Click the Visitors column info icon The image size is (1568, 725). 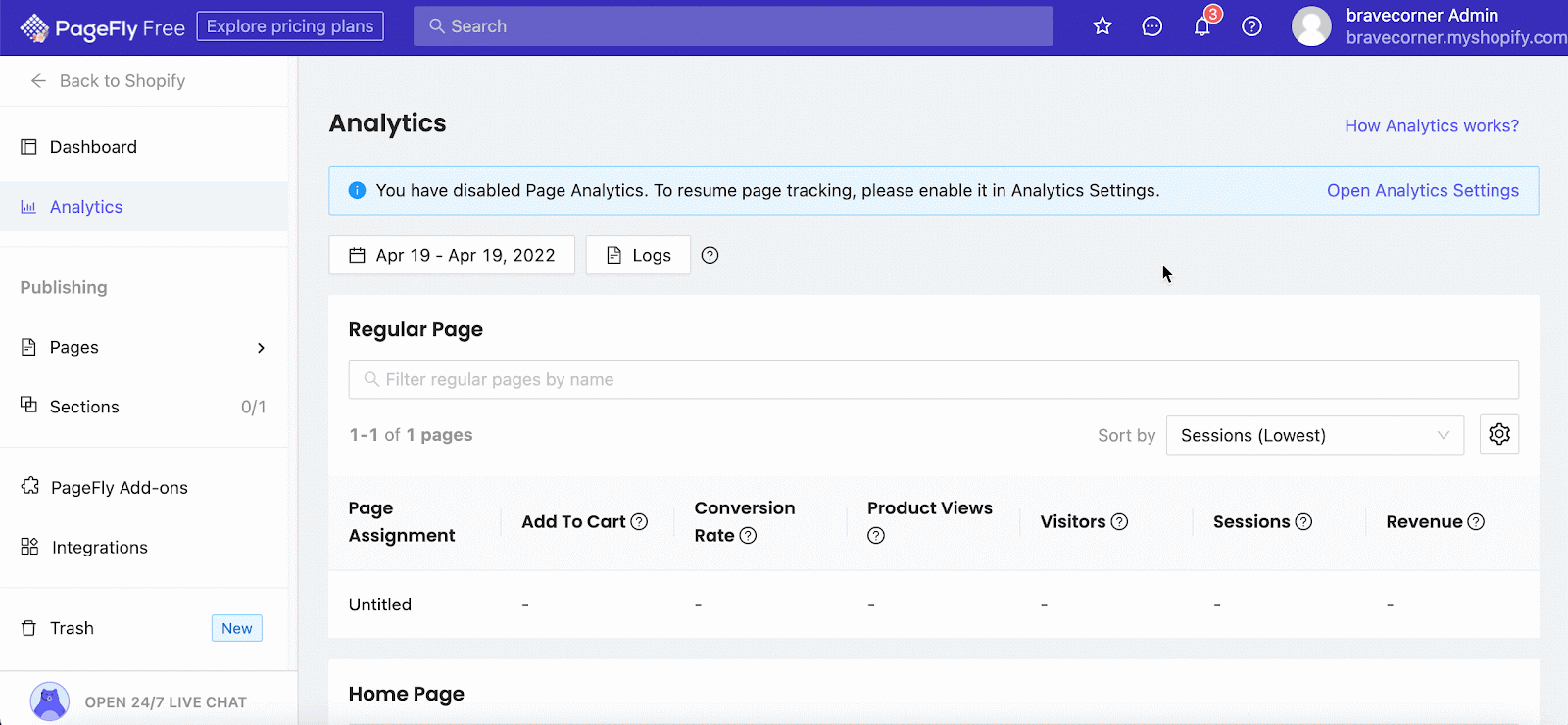click(1119, 522)
